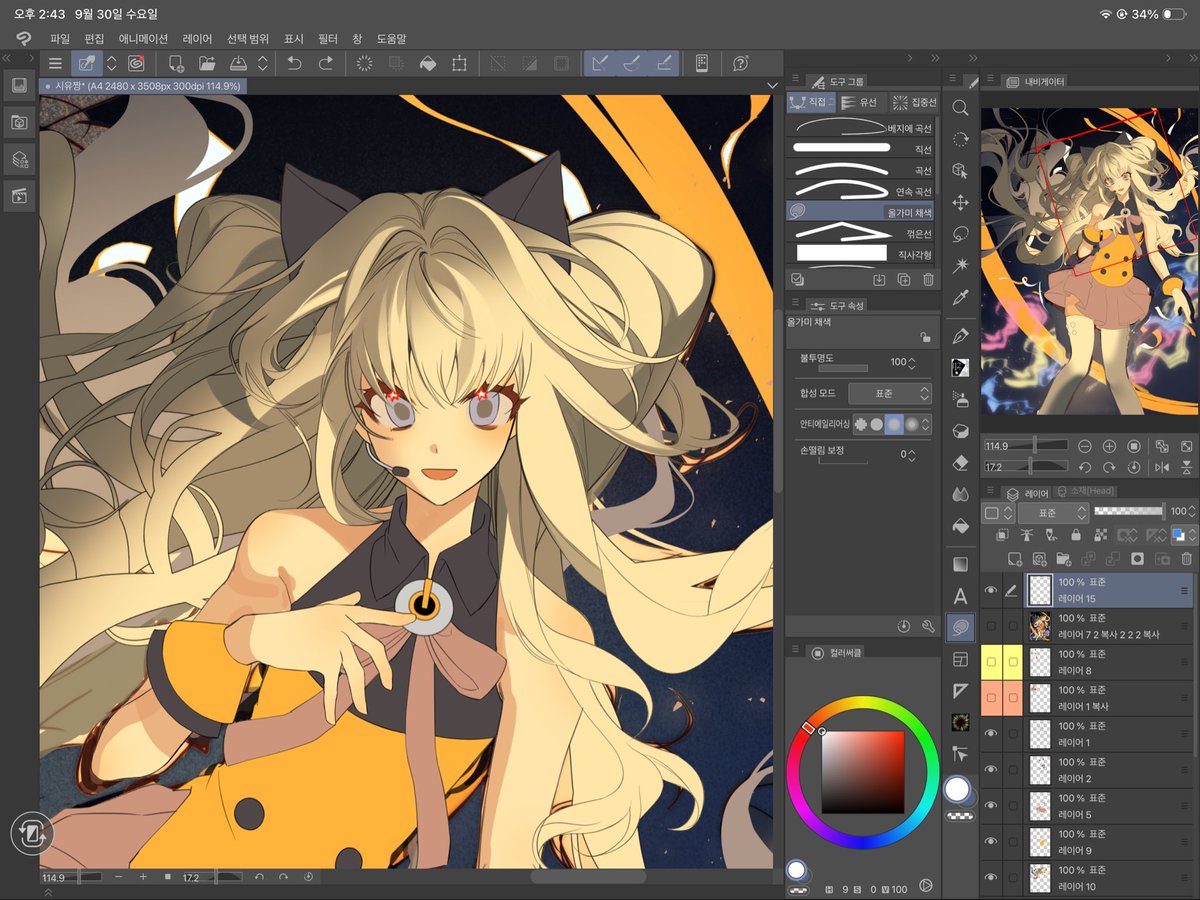
Task: Open 레이어 menu
Action: [x=197, y=38]
